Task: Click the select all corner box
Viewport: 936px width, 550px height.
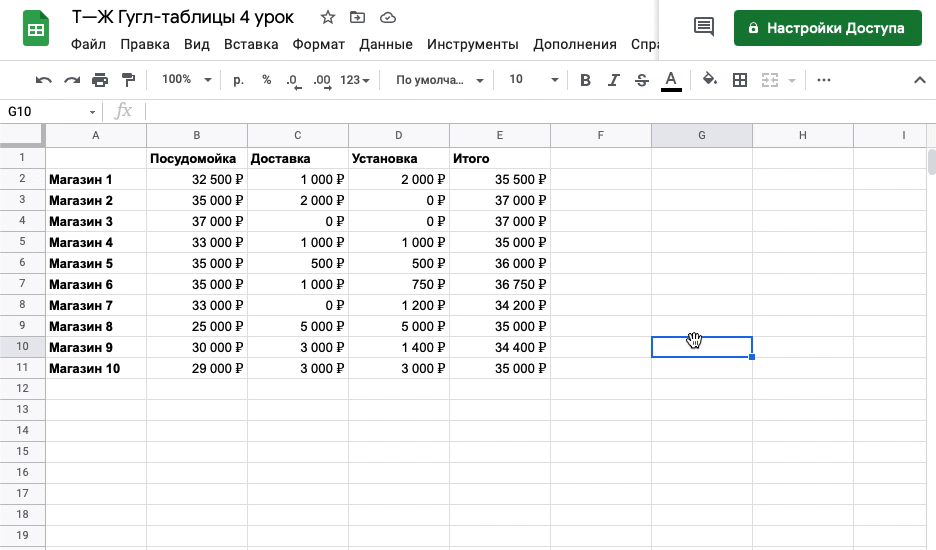Action: [x=23, y=135]
